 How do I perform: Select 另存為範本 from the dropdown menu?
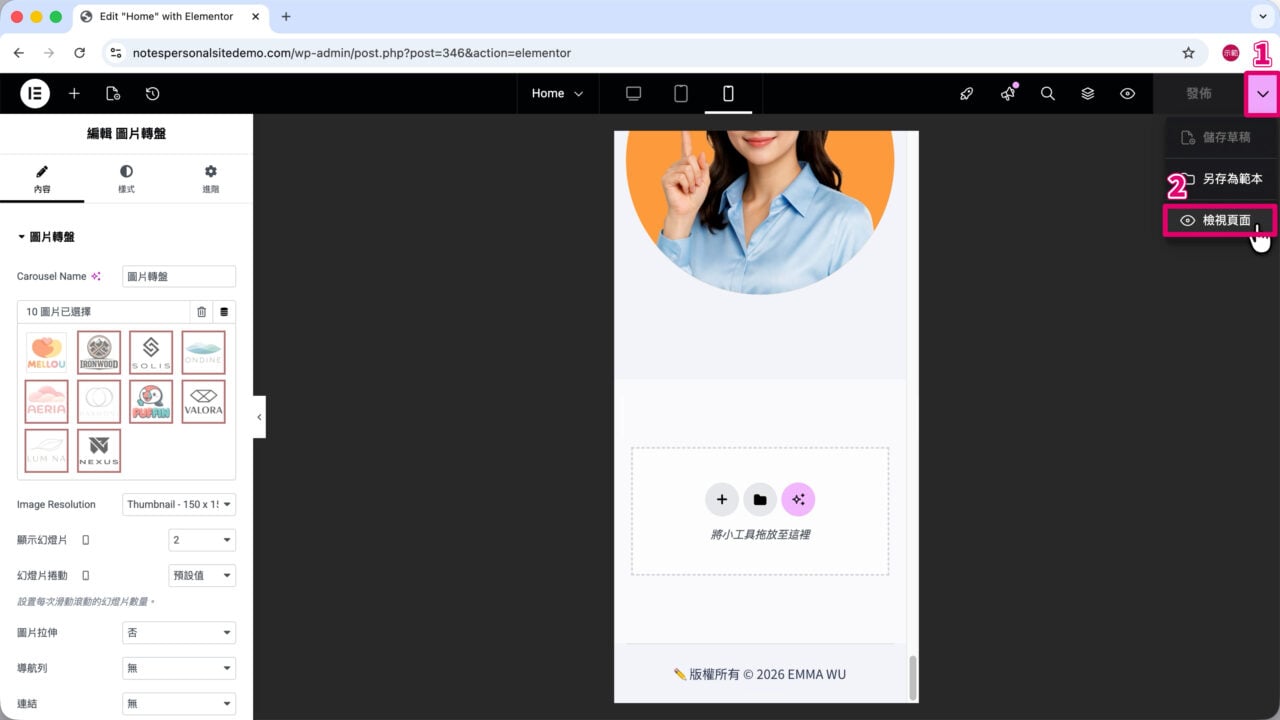click(x=1220, y=179)
